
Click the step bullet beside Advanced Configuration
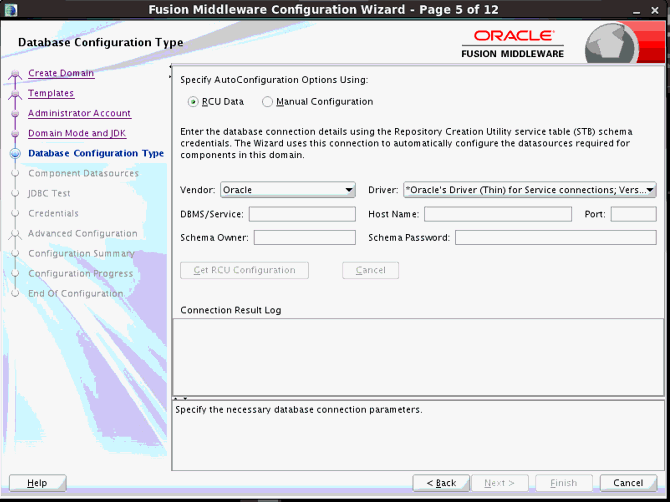15,234
